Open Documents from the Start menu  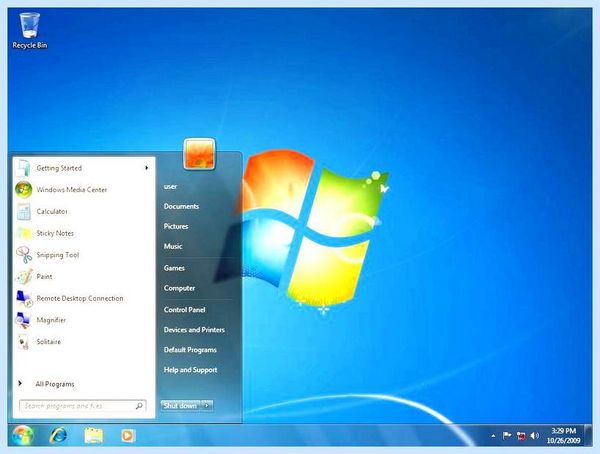(x=181, y=206)
